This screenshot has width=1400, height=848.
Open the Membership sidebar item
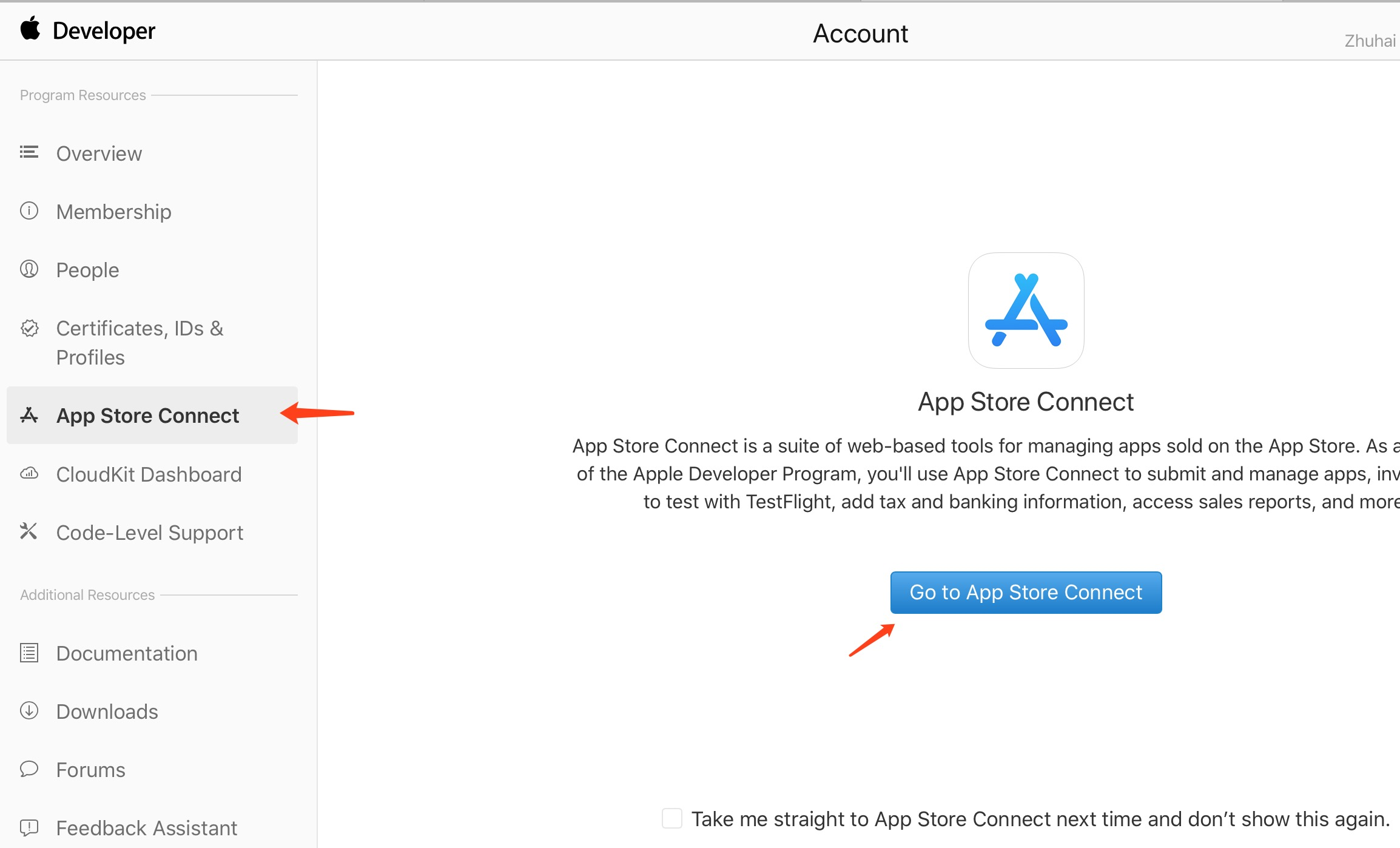click(113, 212)
